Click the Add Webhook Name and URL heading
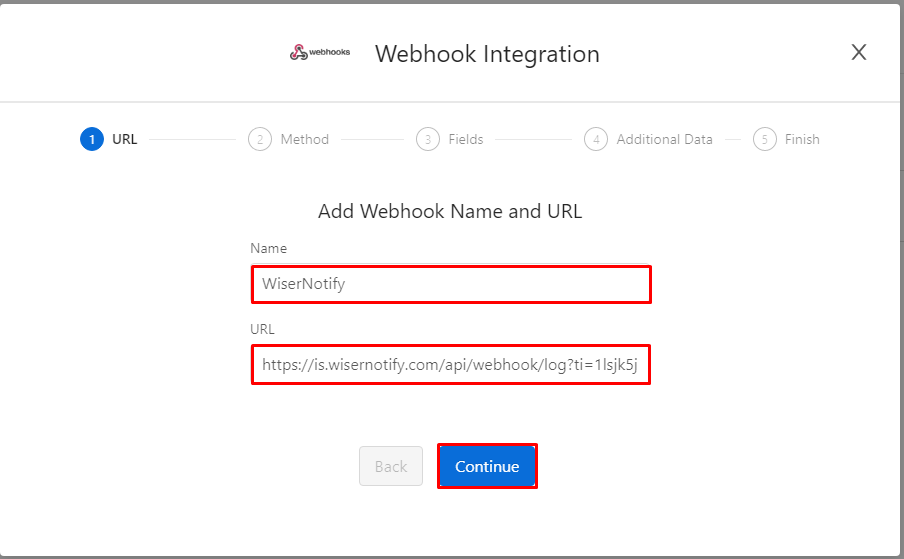This screenshot has width=904, height=559. point(450,211)
